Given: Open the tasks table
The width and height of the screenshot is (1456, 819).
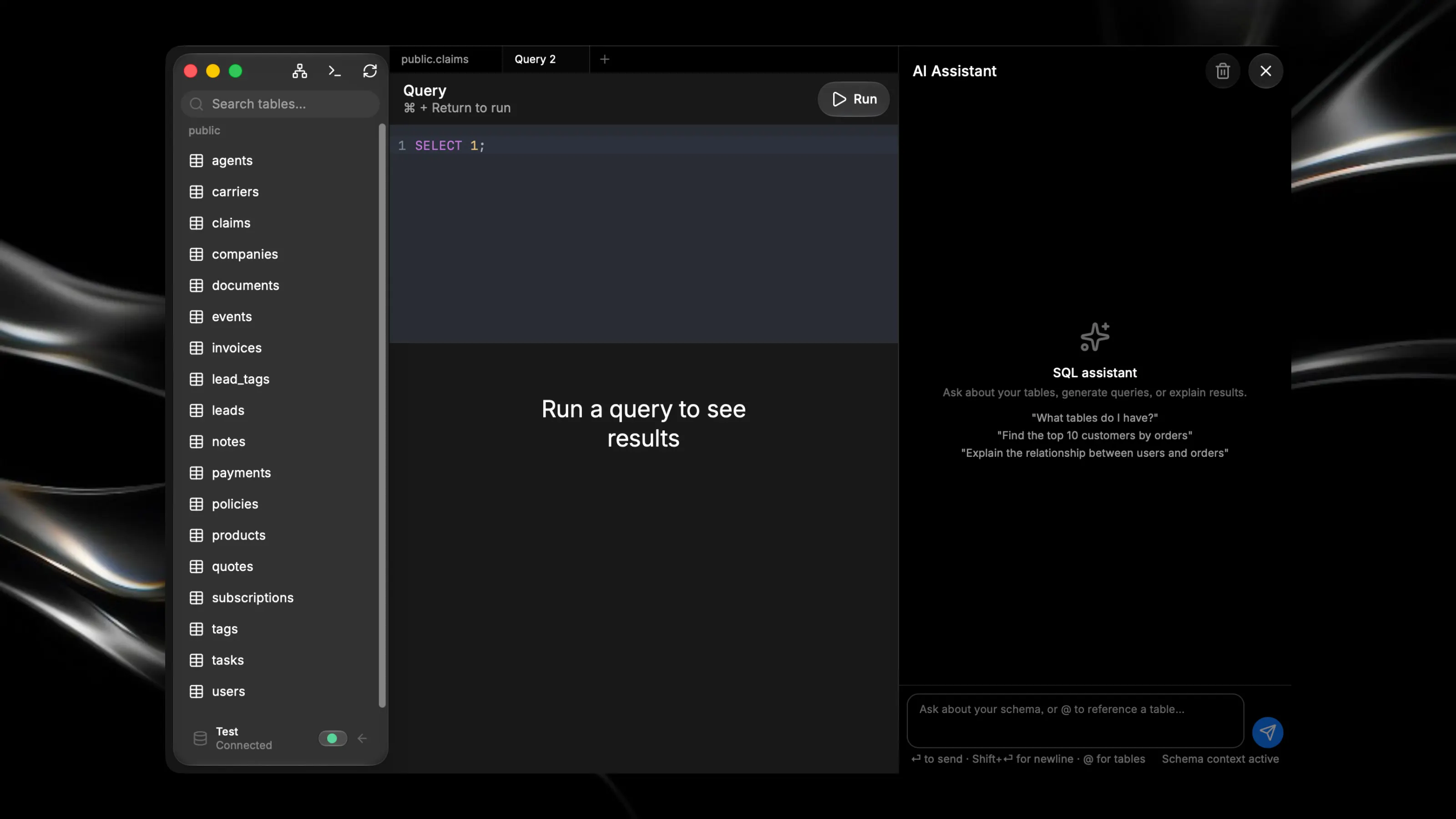Looking at the screenshot, I should click(x=280, y=660).
